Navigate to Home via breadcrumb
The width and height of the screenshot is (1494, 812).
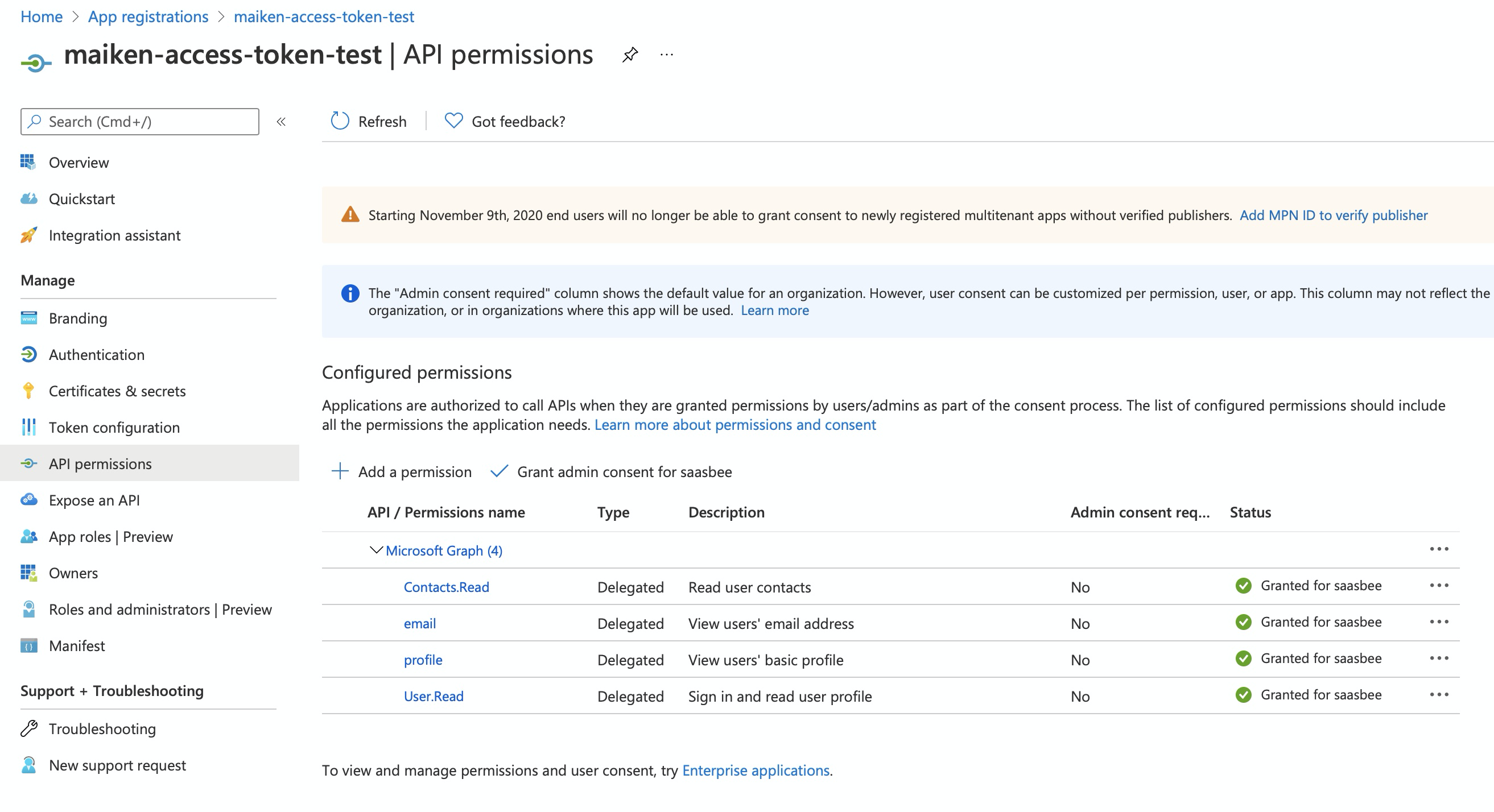click(41, 16)
